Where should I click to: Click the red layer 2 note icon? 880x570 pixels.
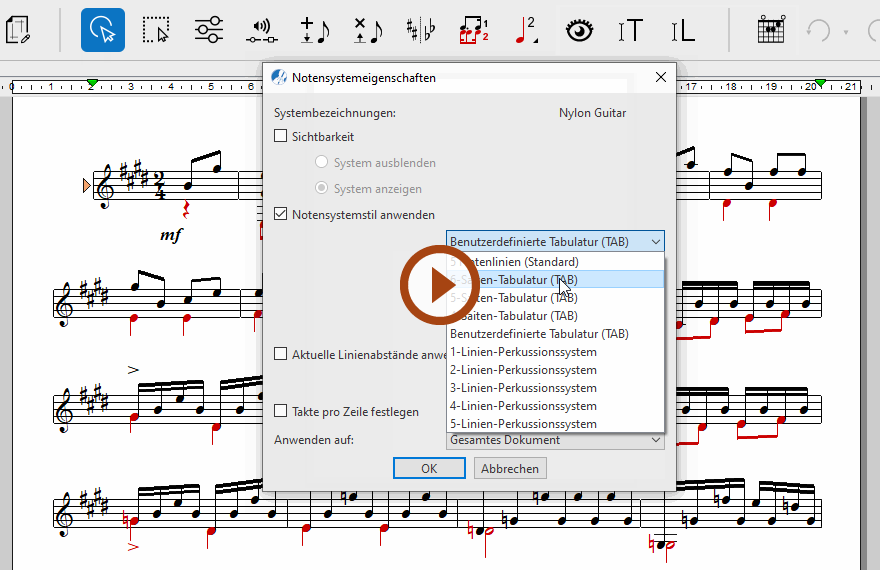pyautogui.click(x=525, y=30)
